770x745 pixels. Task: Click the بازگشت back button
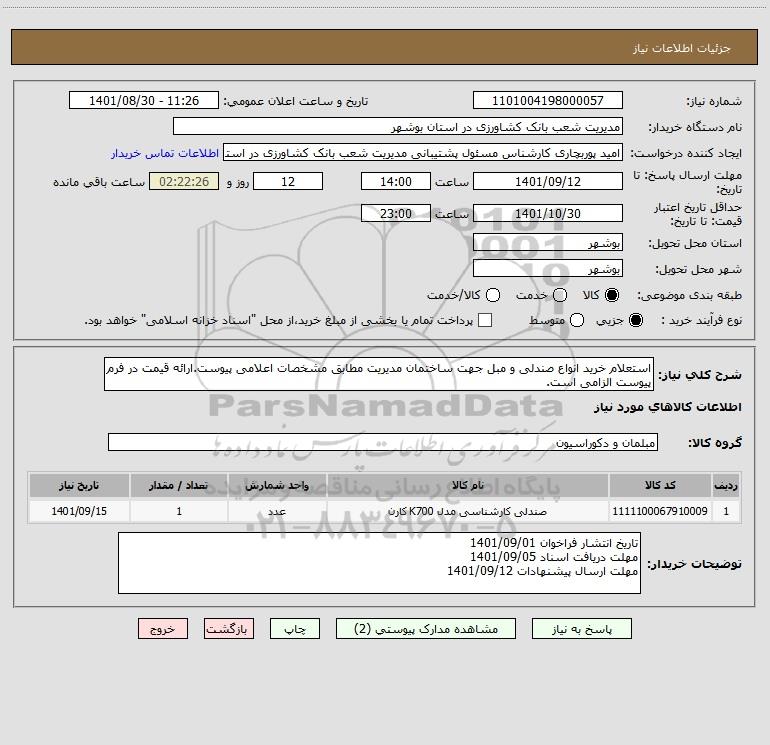229,629
